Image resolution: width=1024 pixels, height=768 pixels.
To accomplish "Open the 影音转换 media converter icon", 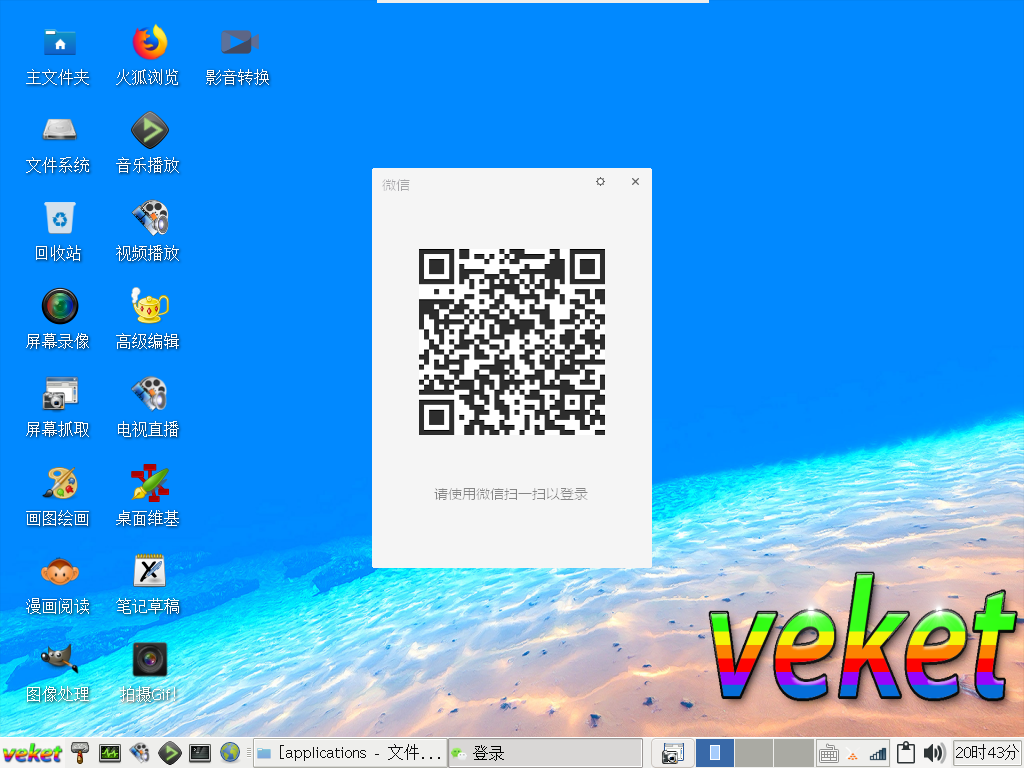I will 239,43.
